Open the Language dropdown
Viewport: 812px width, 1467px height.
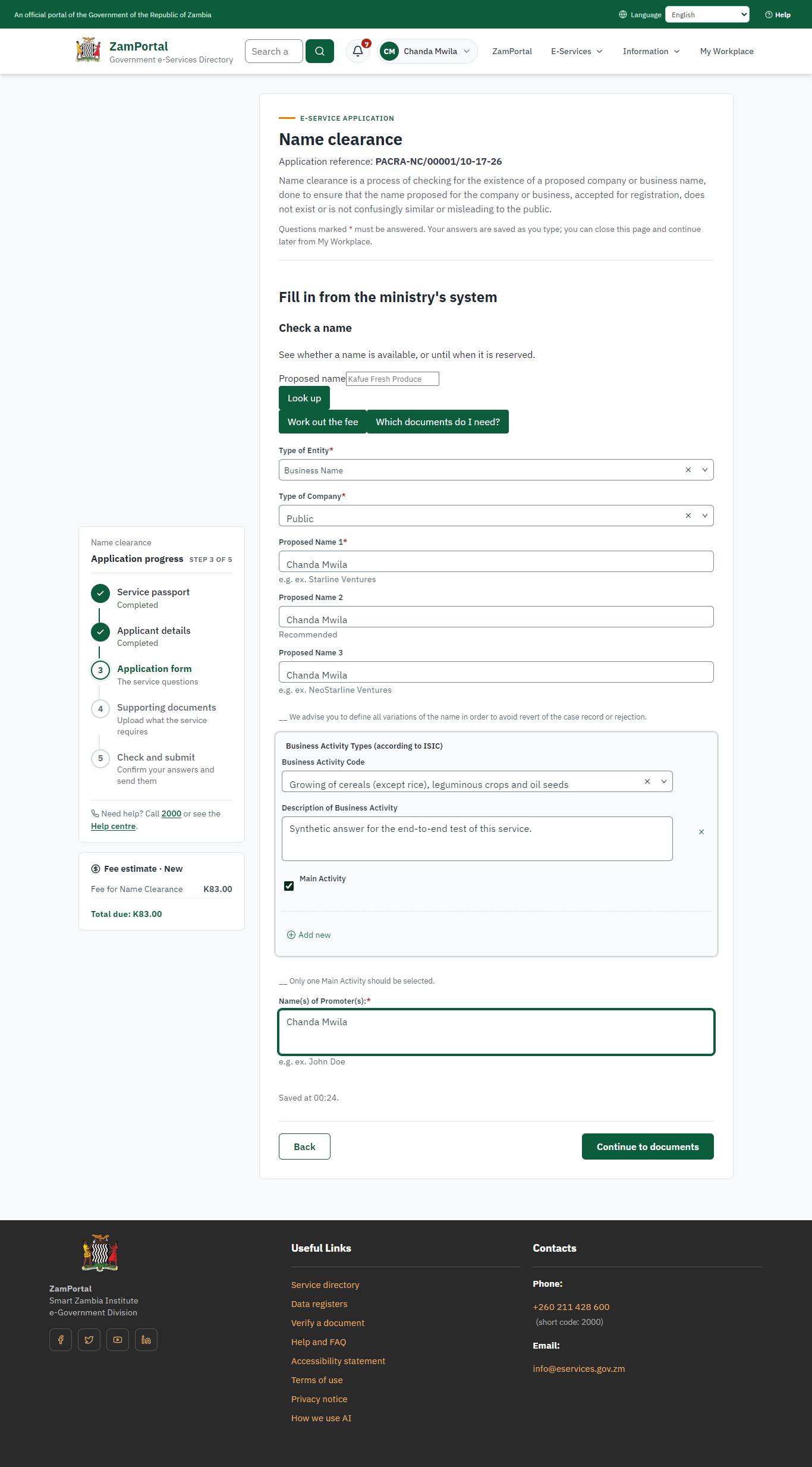point(707,15)
